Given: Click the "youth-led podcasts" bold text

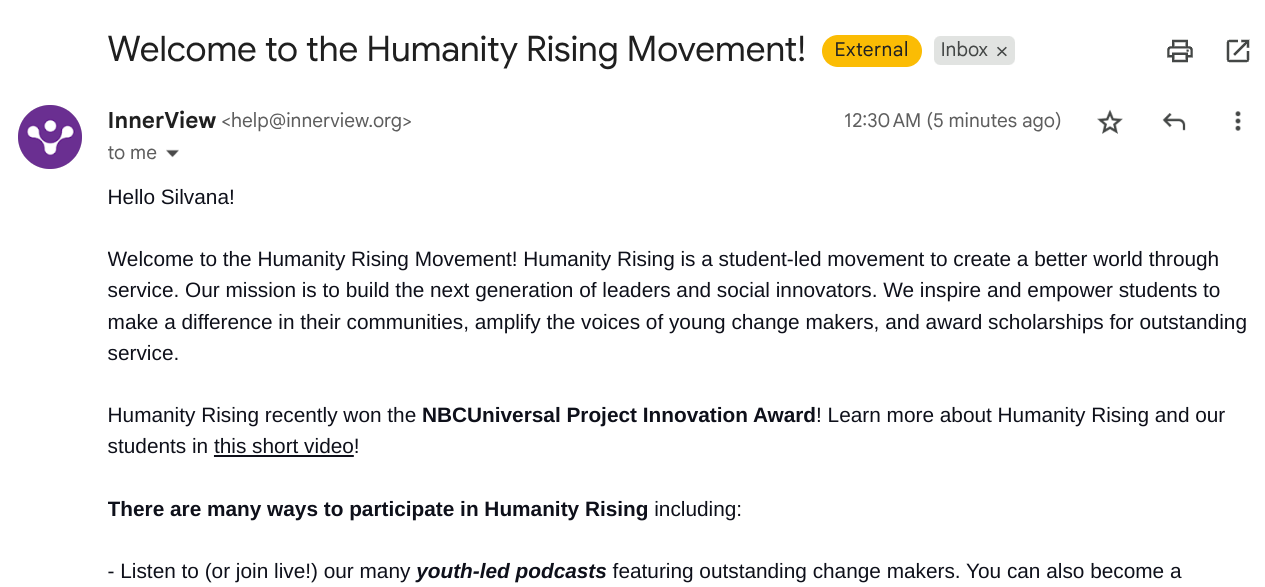Looking at the screenshot, I should click(511, 572).
